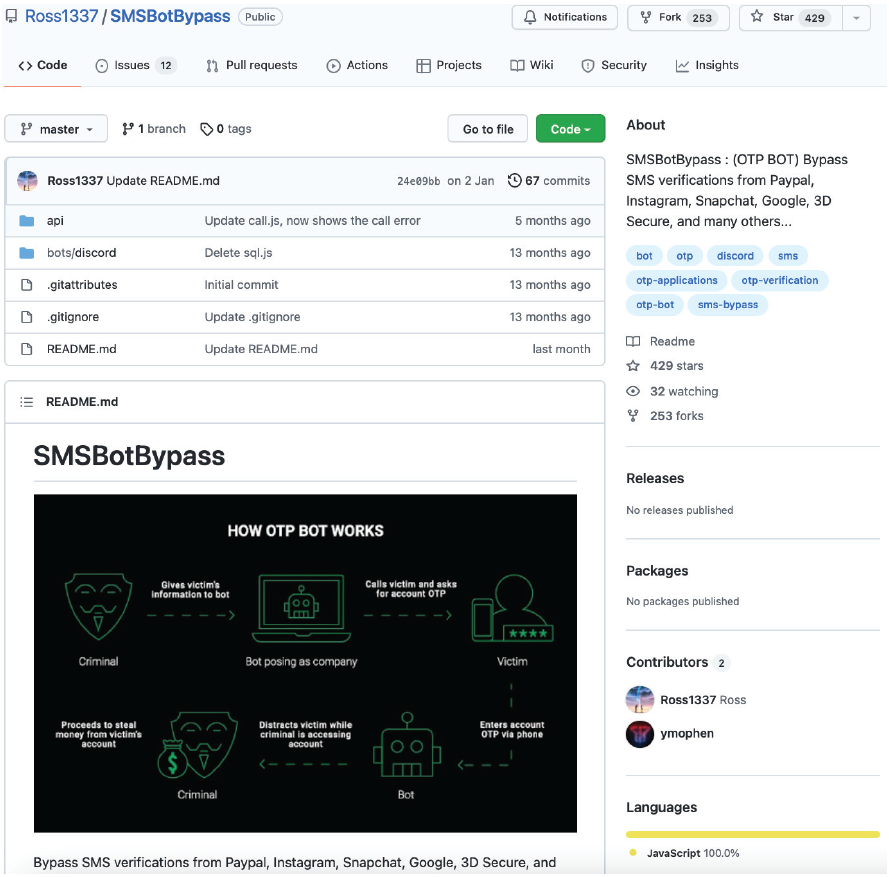The width and height of the screenshot is (889, 877).
Task: Click the Actions play icon
Action: (x=333, y=66)
